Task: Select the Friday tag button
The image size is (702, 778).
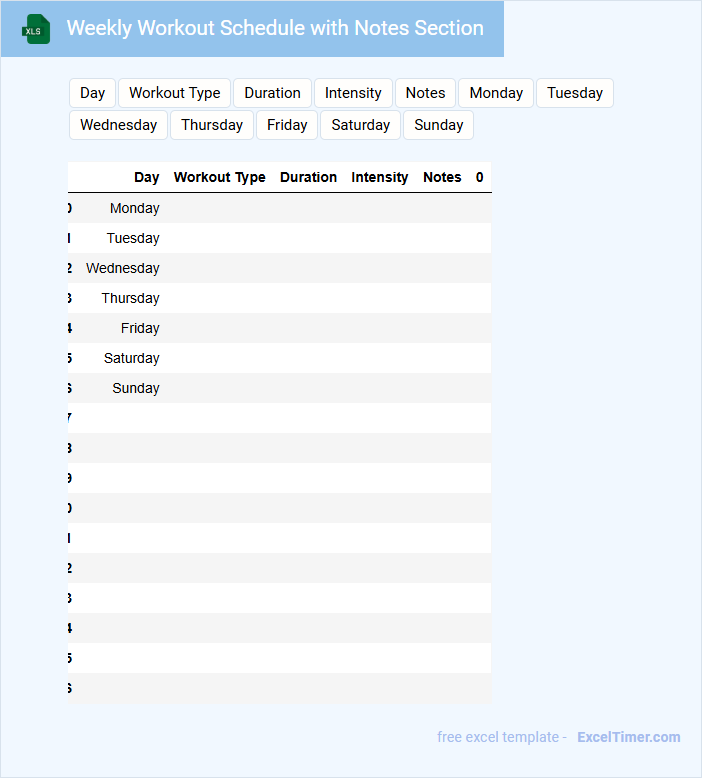Action: 287,125
